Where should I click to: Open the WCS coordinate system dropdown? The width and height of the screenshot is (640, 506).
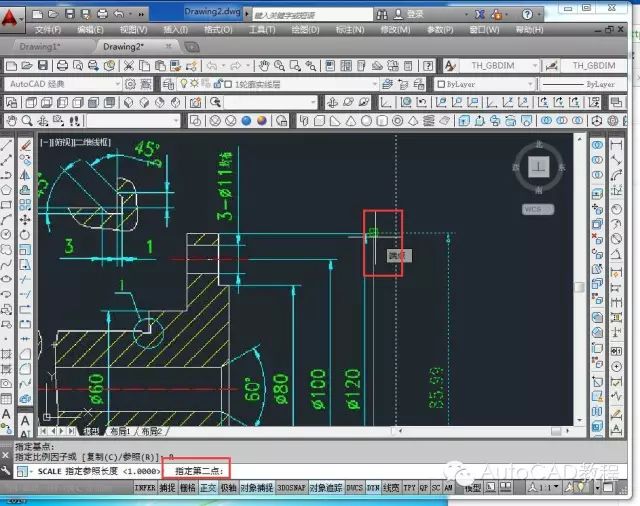(538, 209)
